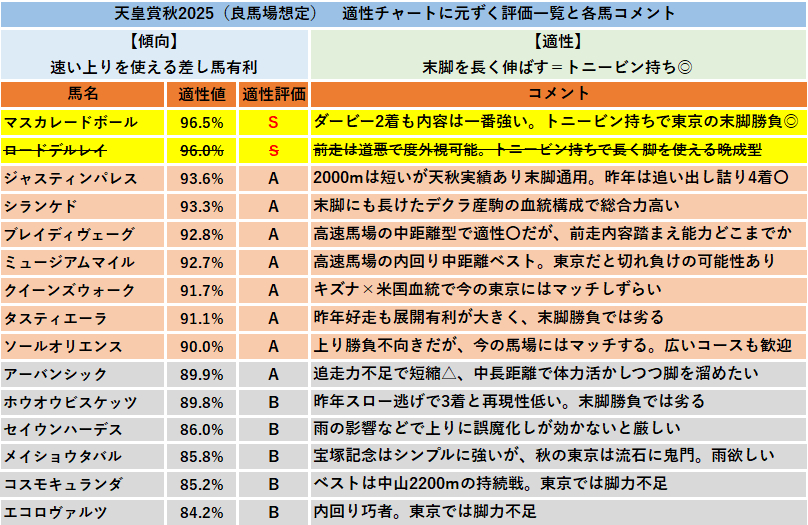Click the 93.3% value for シランケド
The height and width of the screenshot is (525, 808).
click(201, 206)
